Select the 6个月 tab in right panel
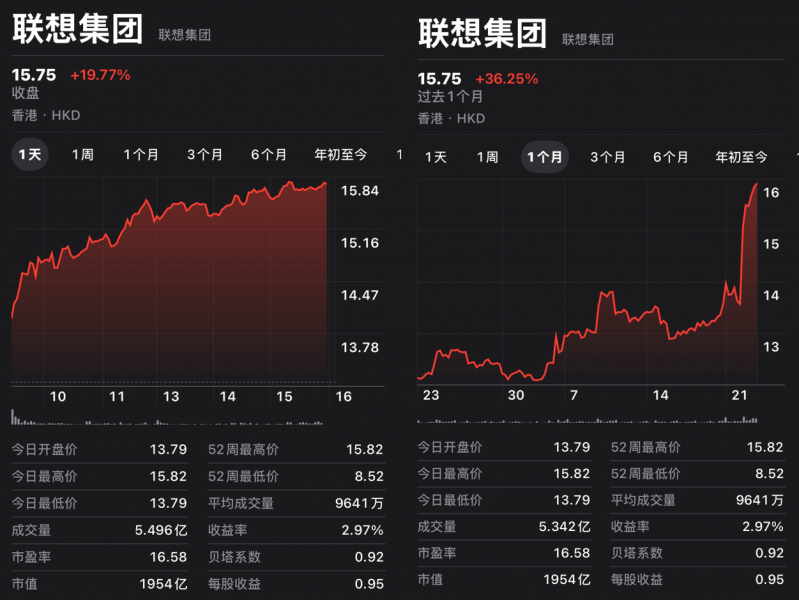 (x=671, y=157)
